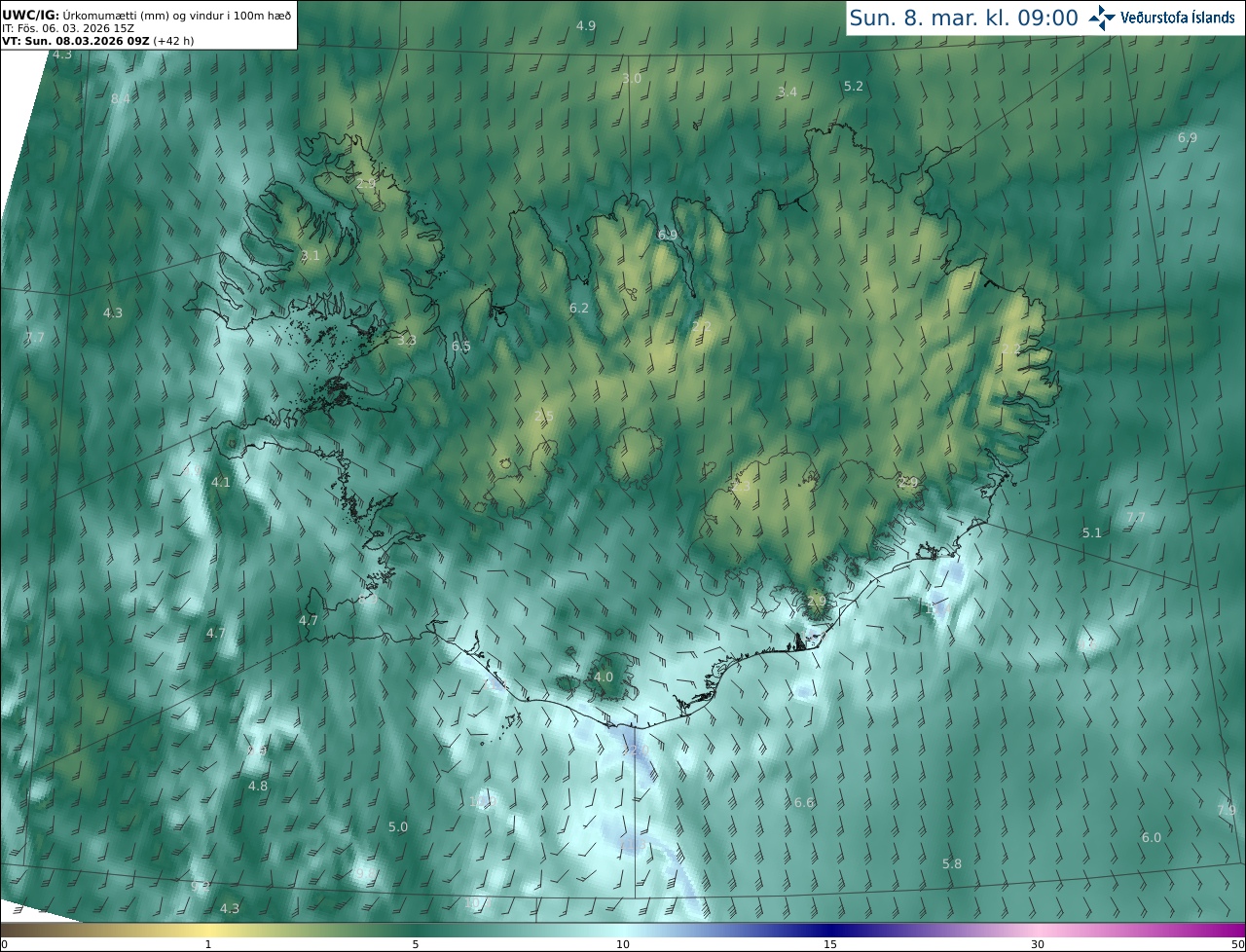This screenshot has height=952, width=1246.
Task: Click the 5.2 value on the map
Action: tap(854, 86)
